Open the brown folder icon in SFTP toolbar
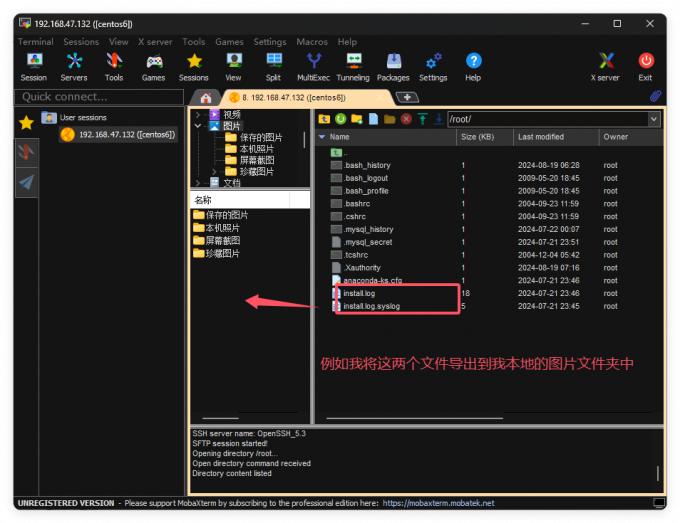Screen dimensions: 680x523 (x=390, y=119)
